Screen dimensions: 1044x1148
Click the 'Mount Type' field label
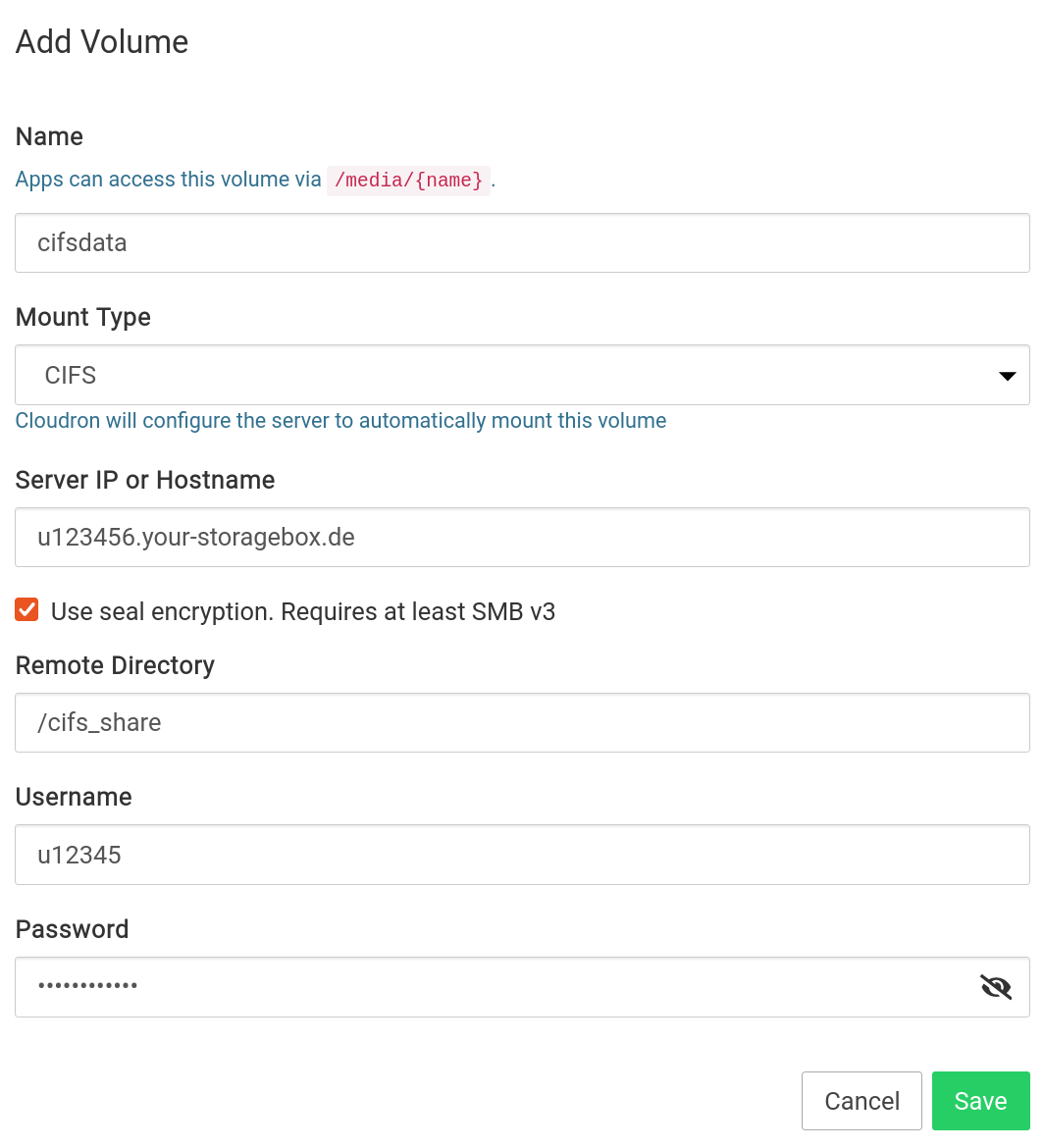coord(83,318)
